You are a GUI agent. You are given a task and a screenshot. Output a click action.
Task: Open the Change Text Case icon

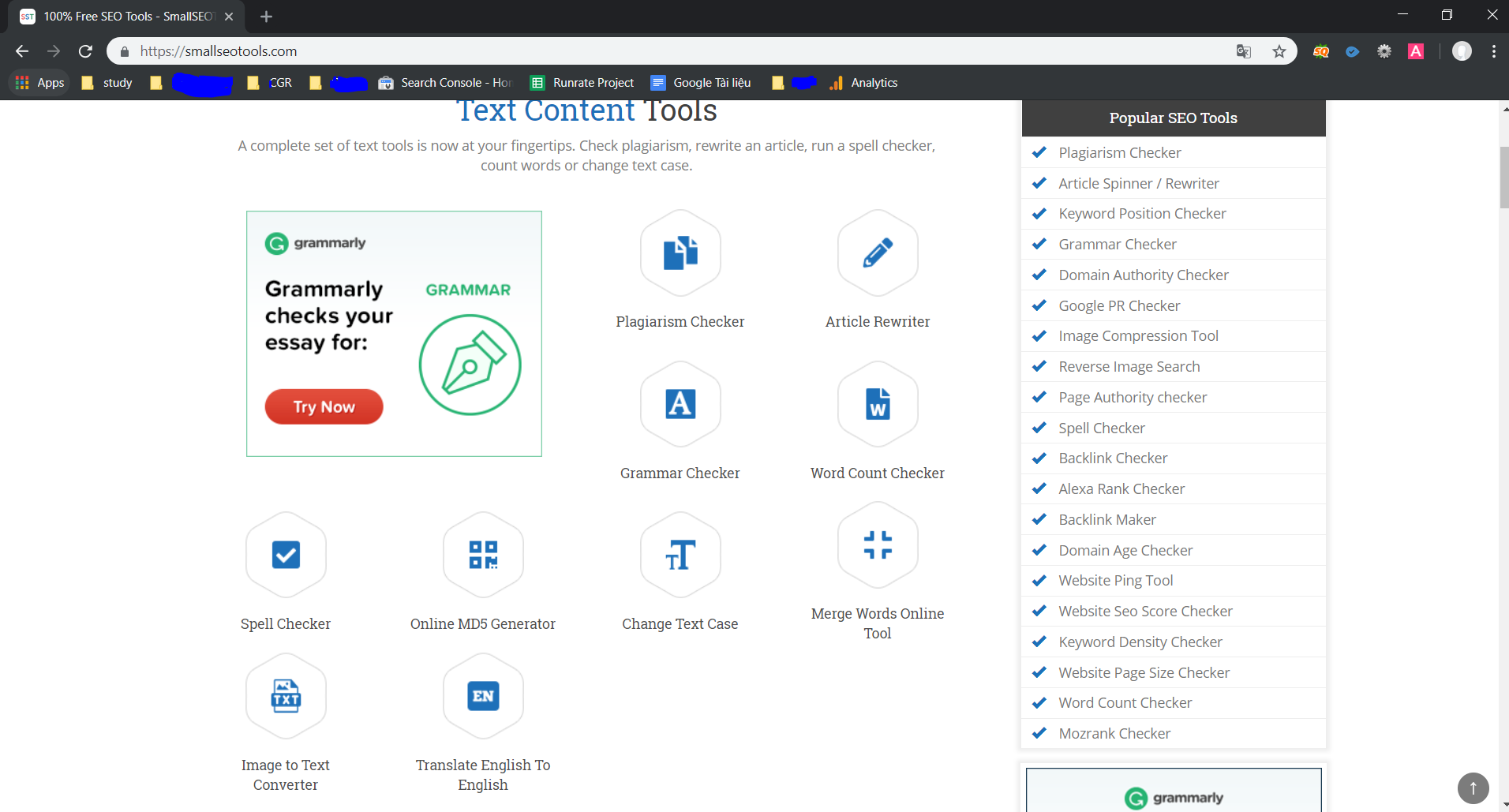click(x=680, y=555)
